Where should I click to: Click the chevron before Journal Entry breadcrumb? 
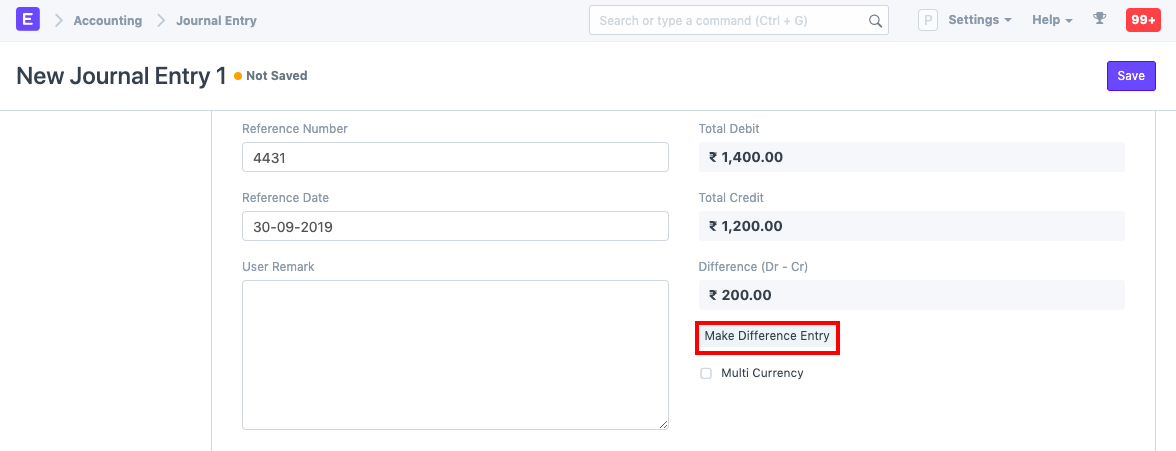(159, 21)
